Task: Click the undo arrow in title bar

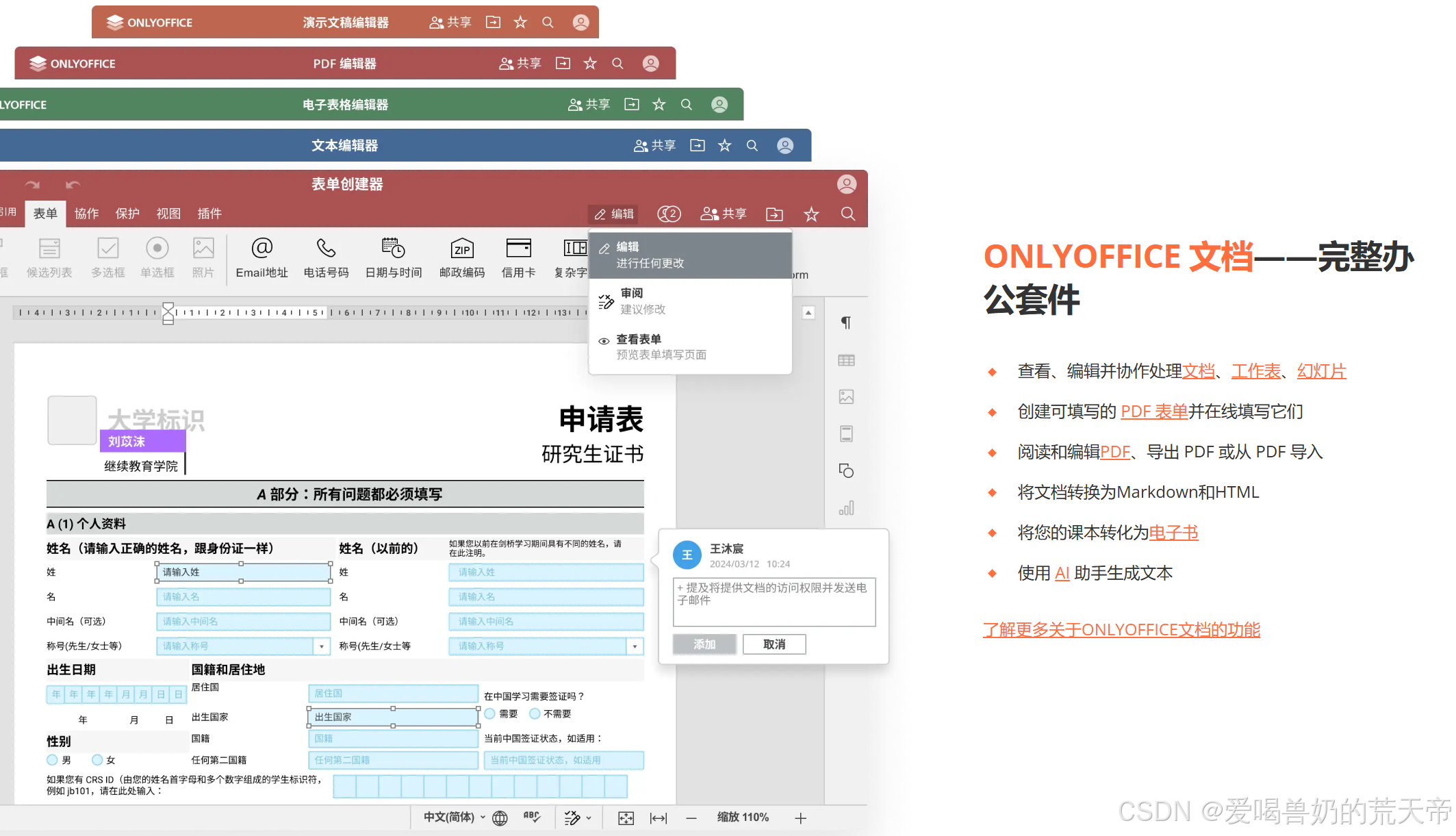Action: point(73,184)
